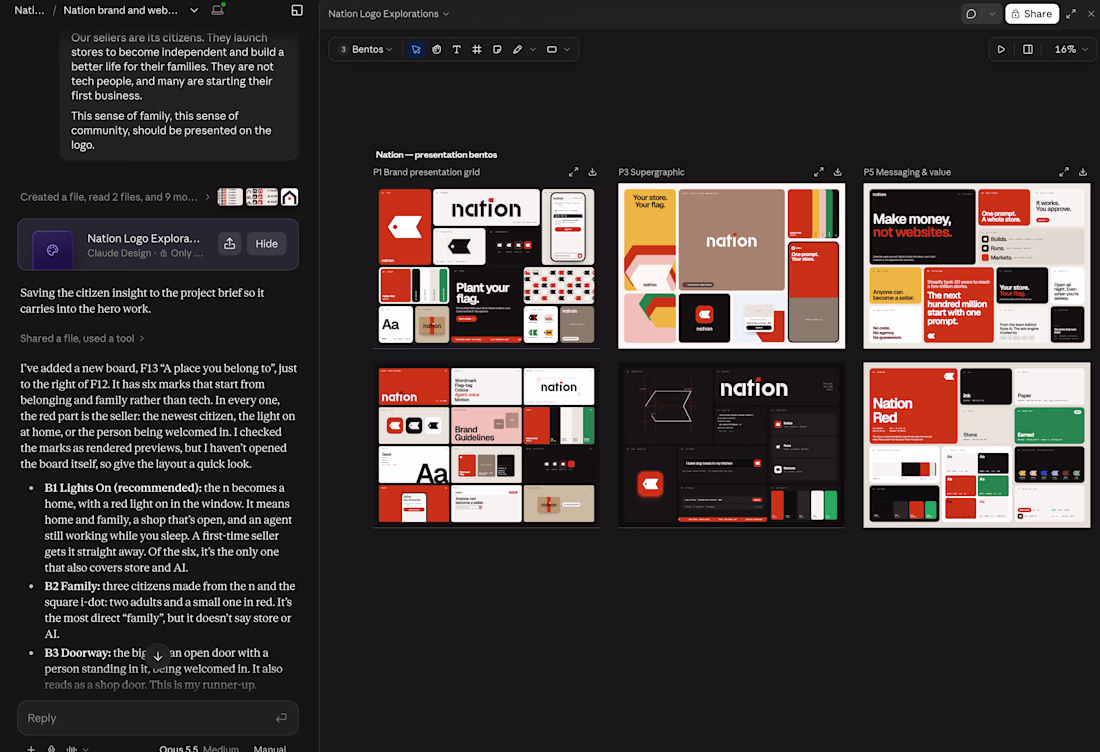This screenshot has height=752, width=1100.
Task: Click the share icon on file card
Action: (229, 243)
